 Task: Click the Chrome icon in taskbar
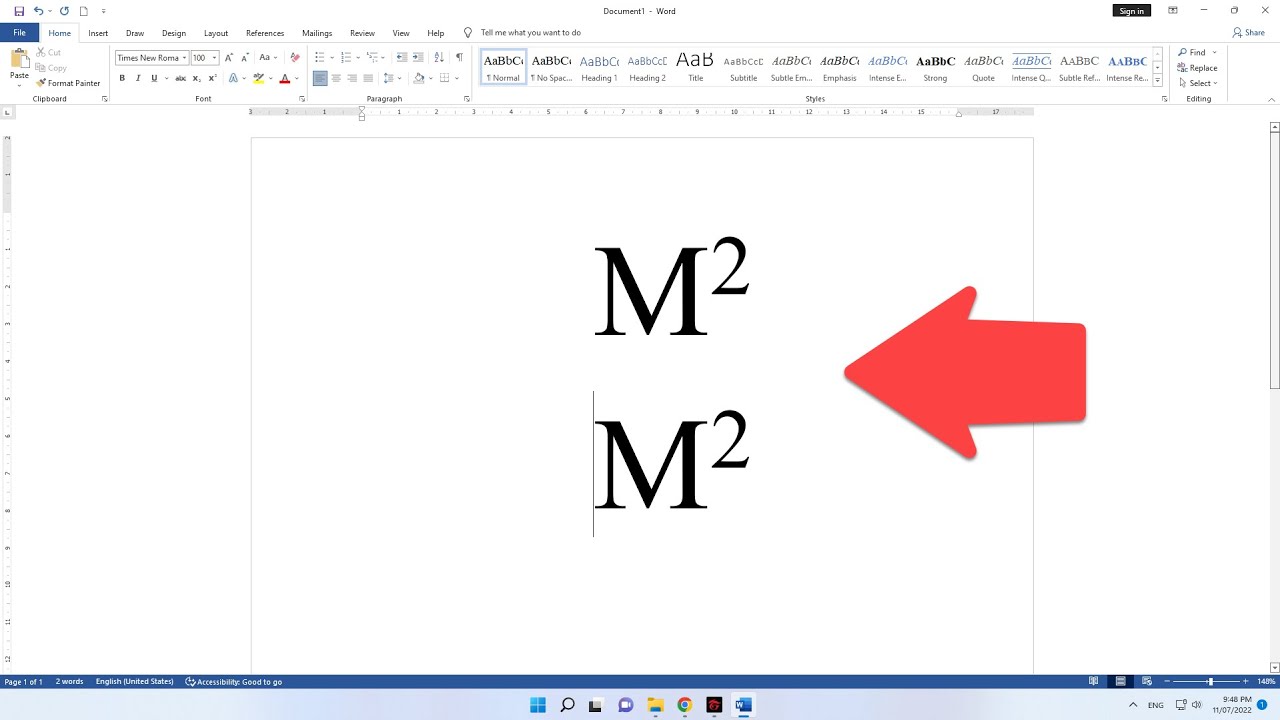point(685,705)
